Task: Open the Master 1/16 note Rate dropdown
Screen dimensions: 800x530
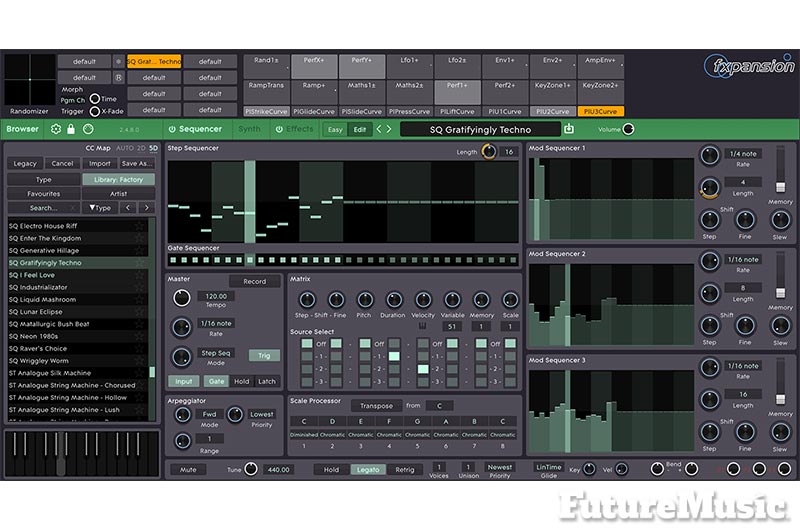Action: click(216, 323)
